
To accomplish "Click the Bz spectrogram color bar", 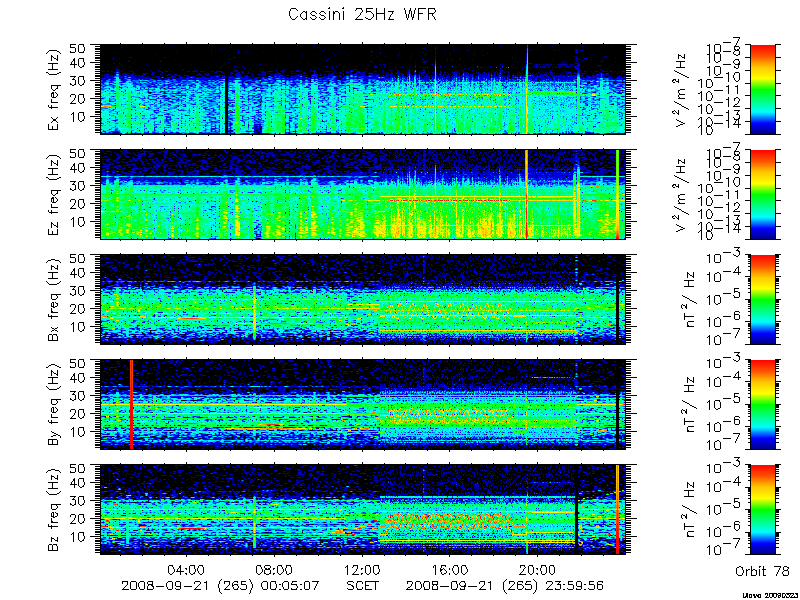I will (762, 510).
